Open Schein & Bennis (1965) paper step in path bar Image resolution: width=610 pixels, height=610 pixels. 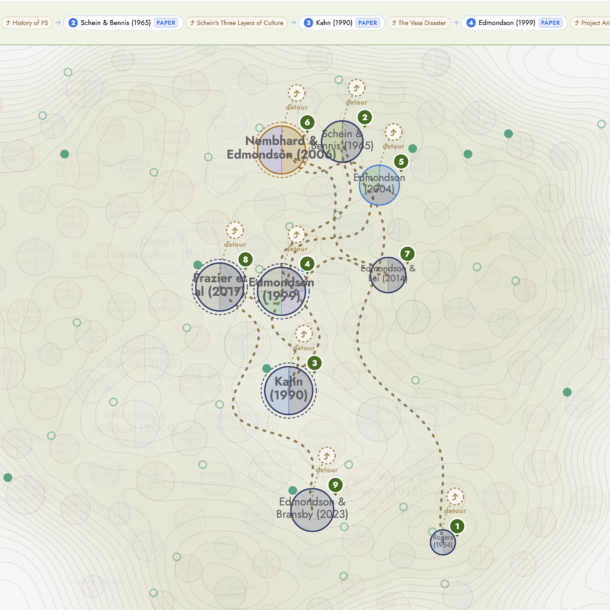click(x=123, y=23)
